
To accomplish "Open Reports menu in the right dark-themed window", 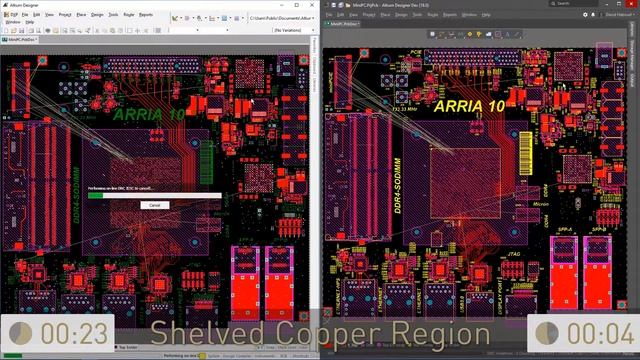I will (450, 15).
